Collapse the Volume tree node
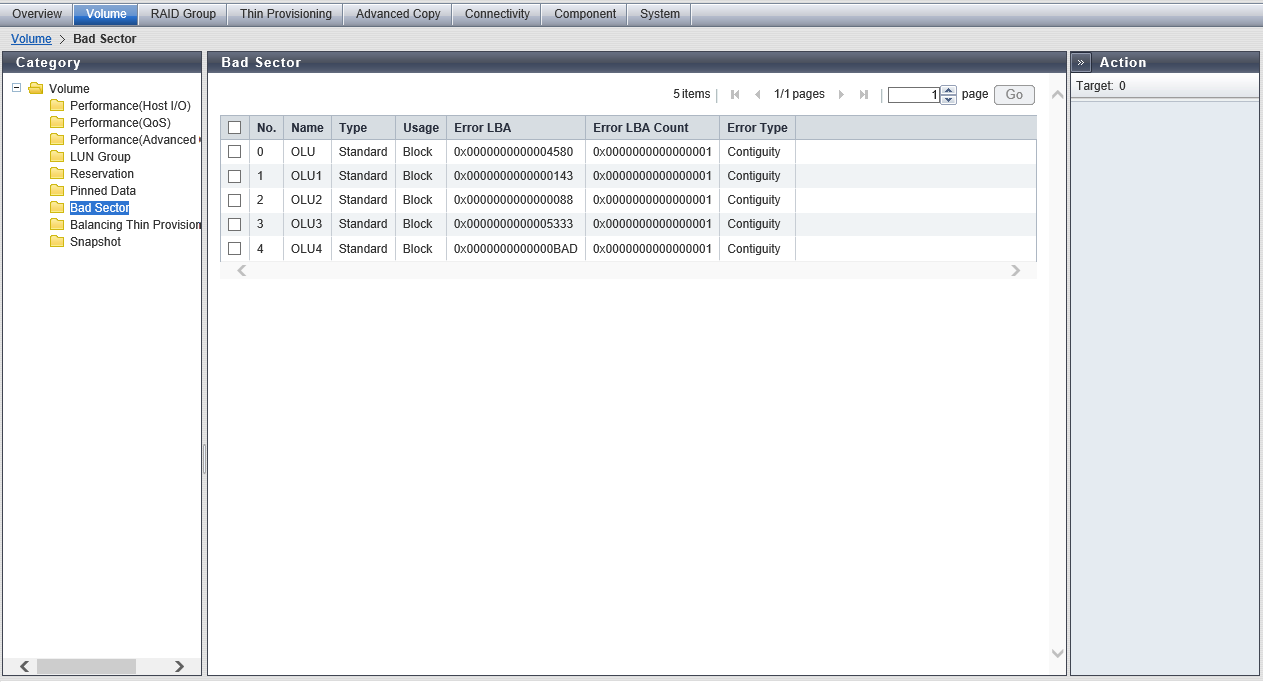 point(17,88)
